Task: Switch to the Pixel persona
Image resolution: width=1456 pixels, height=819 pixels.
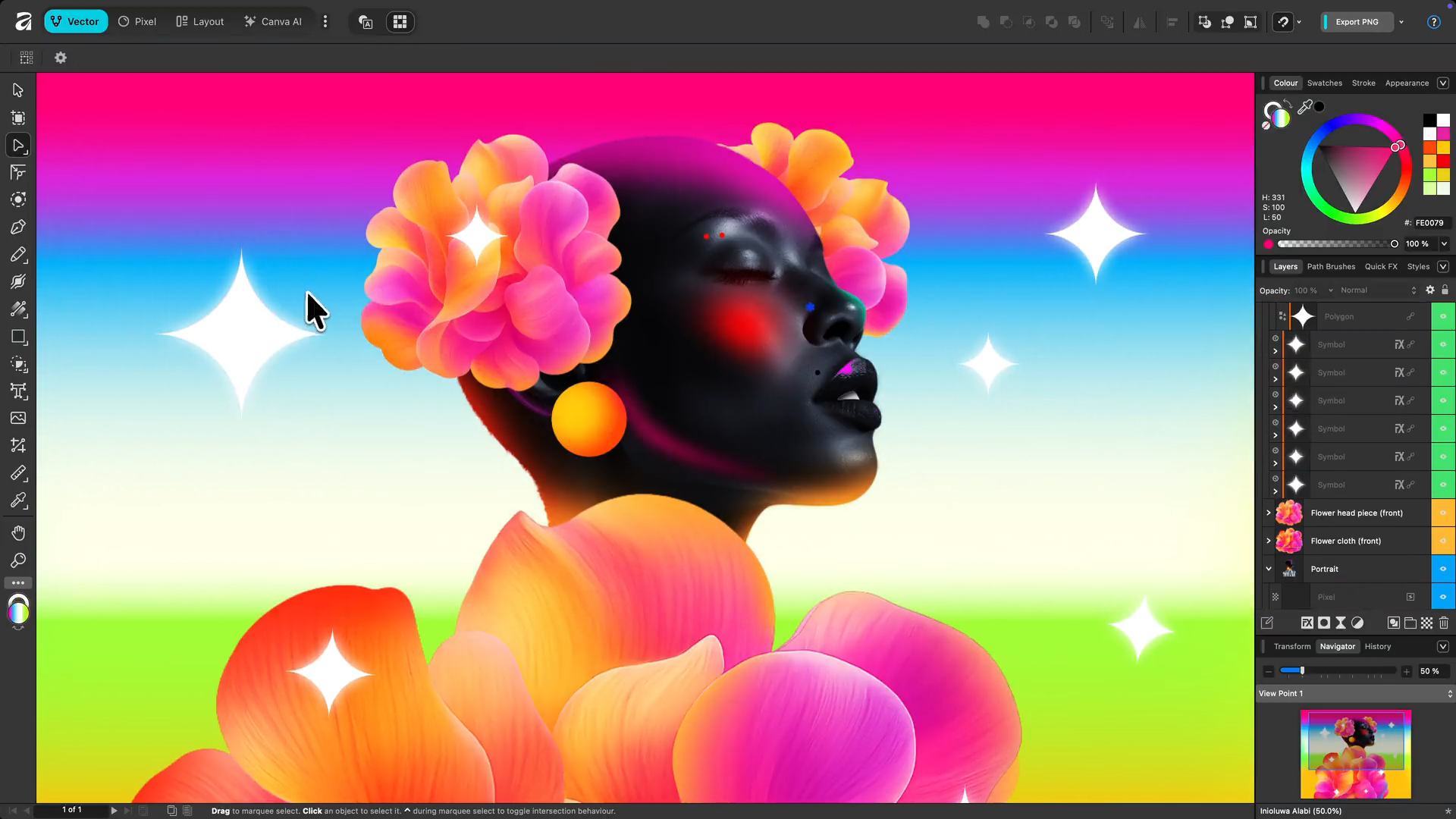Action: pyautogui.click(x=137, y=21)
